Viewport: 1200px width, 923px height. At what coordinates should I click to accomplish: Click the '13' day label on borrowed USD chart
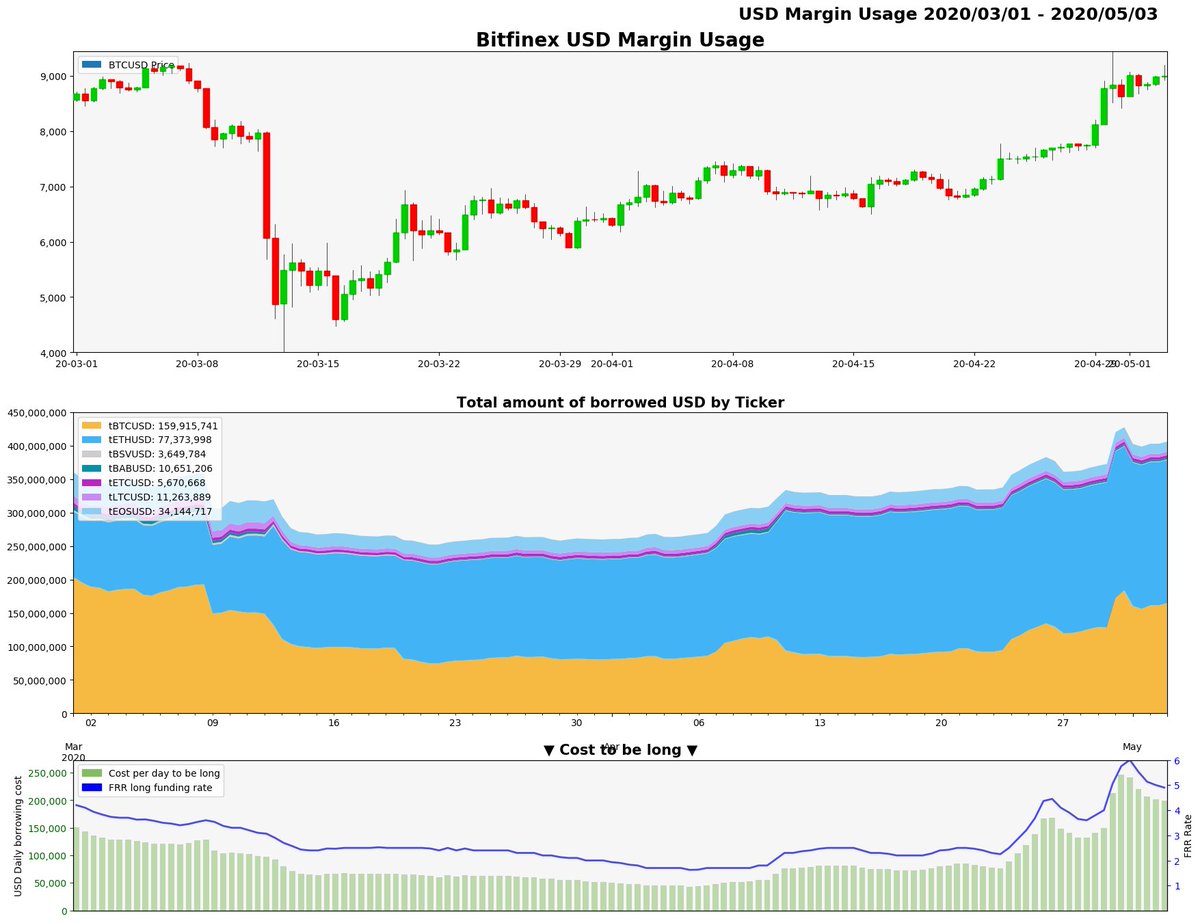819,723
